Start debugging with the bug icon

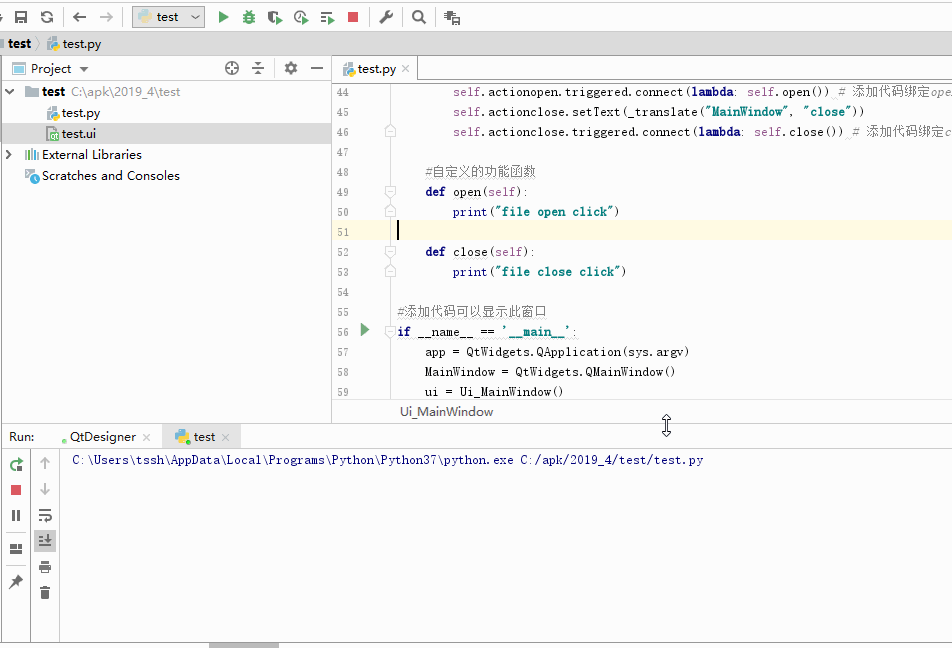pyautogui.click(x=249, y=17)
